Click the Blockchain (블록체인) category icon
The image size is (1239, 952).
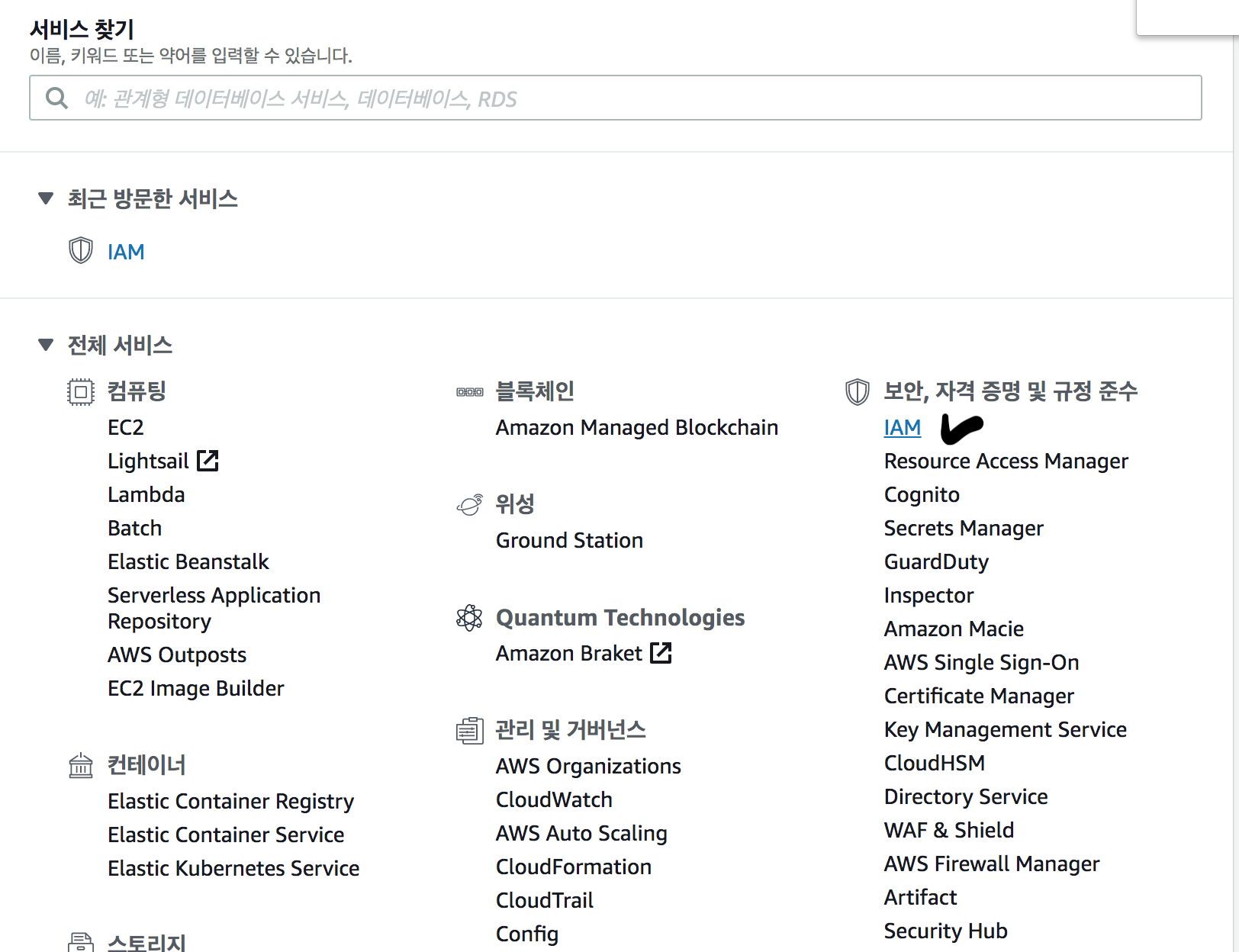470,392
